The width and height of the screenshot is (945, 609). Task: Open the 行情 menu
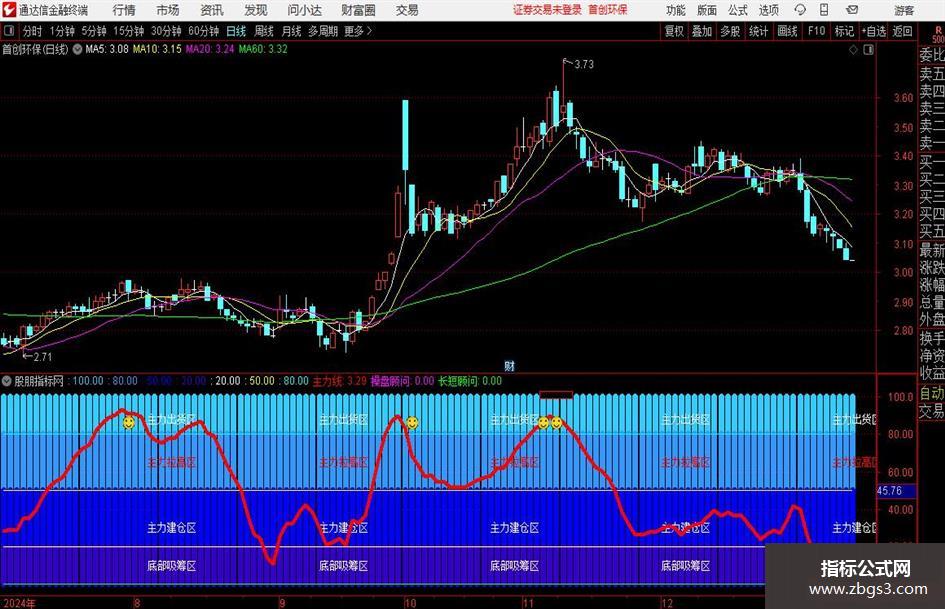tap(124, 10)
